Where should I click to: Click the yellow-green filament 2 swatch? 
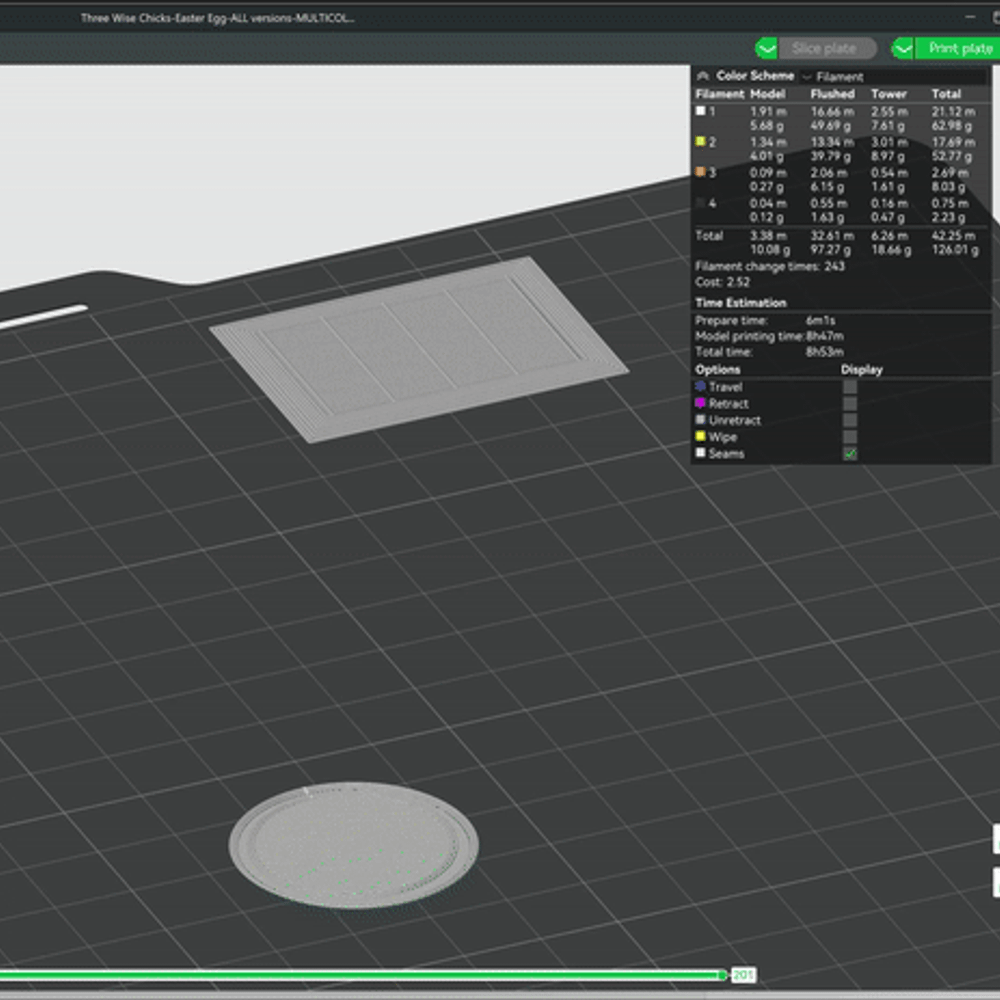tap(700, 142)
